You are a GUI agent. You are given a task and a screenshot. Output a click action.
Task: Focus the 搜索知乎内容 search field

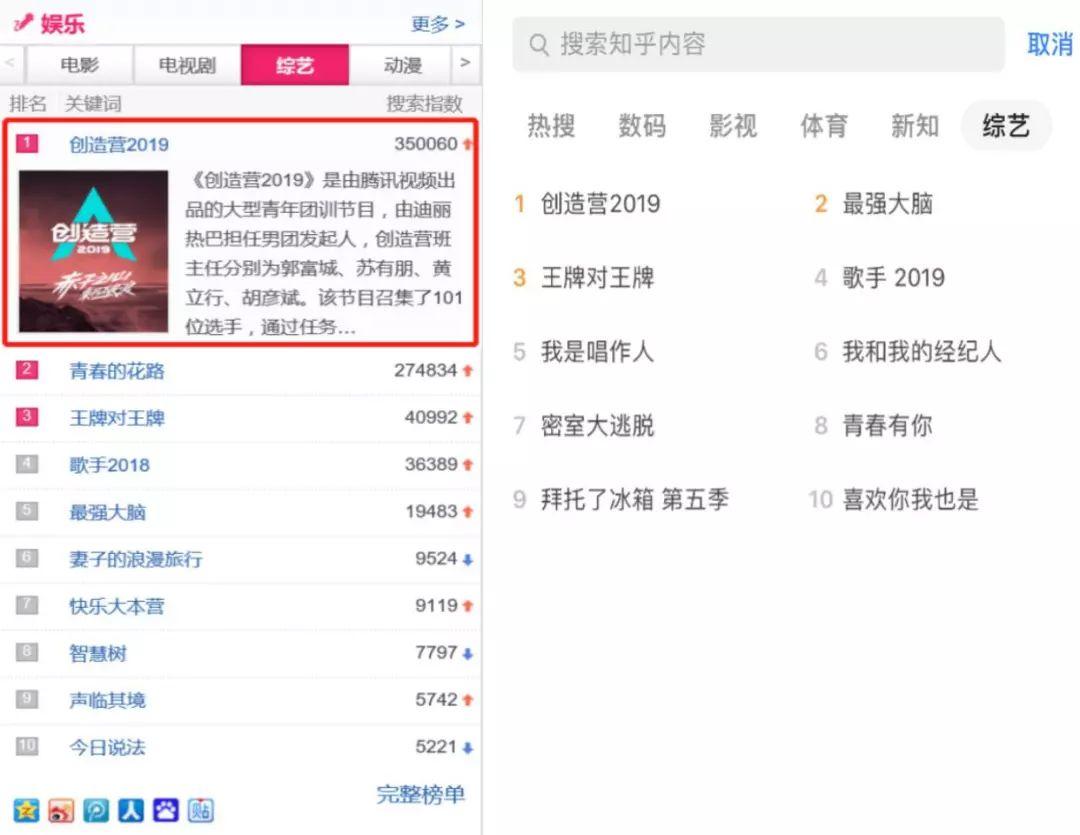coord(758,45)
